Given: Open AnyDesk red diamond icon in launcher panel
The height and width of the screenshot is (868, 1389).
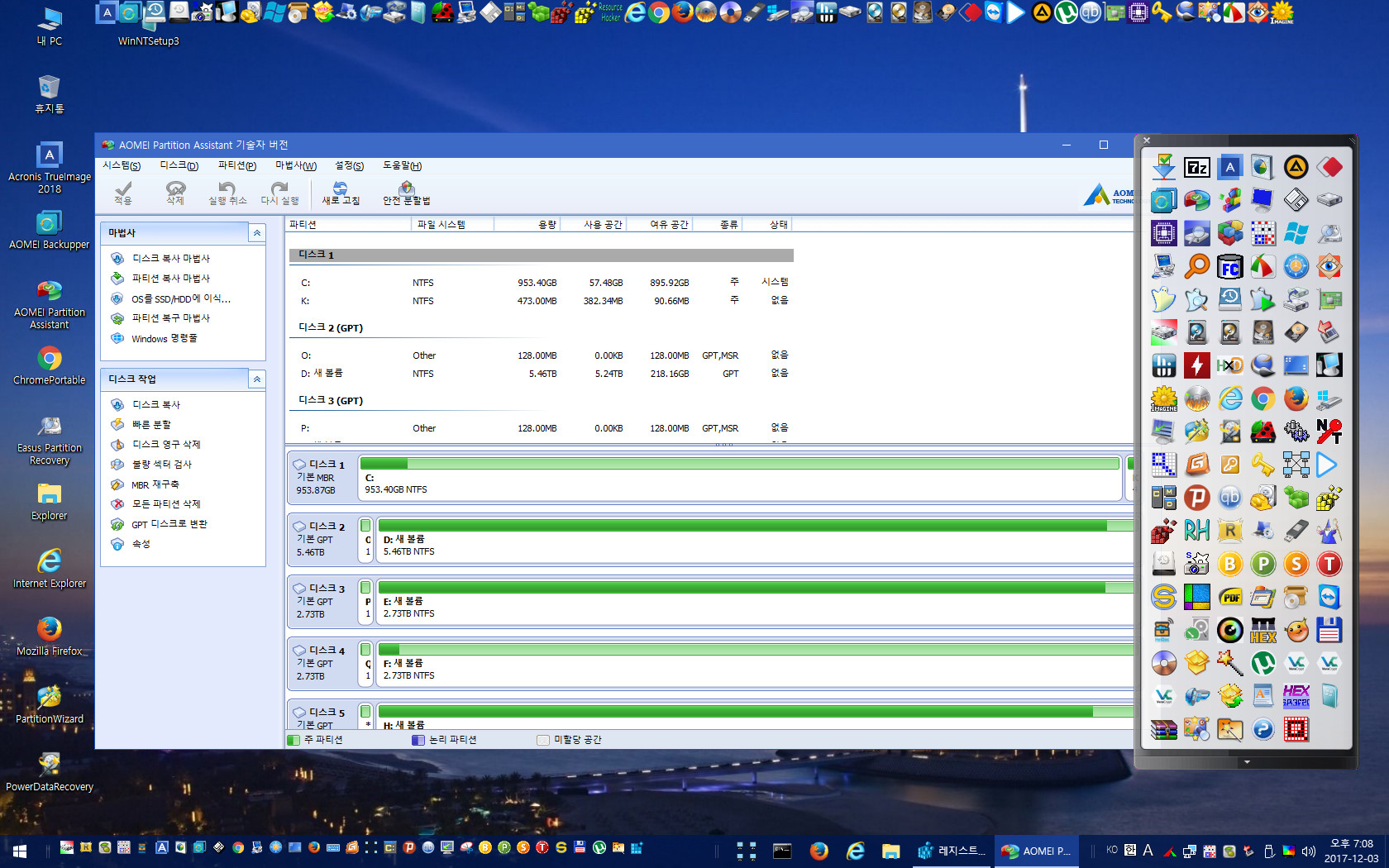Looking at the screenshot, I should (x=1329, y=168).
